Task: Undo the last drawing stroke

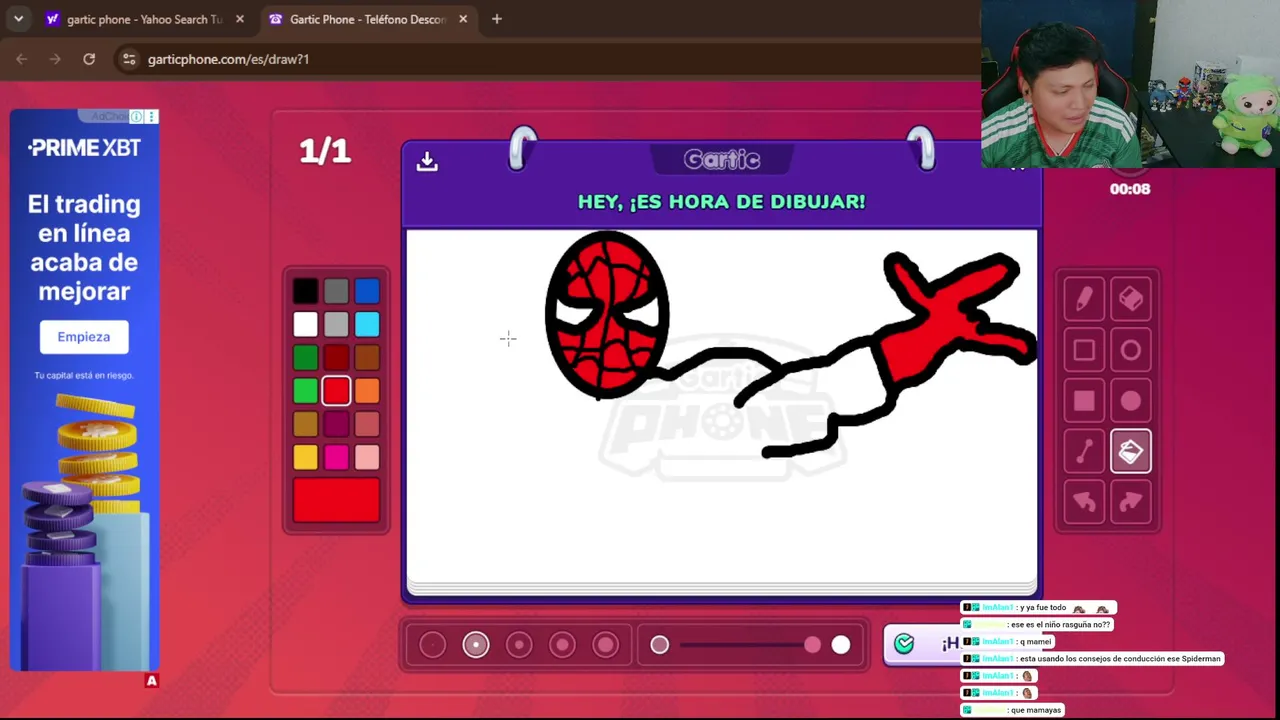Action: pyautogui.click(x=1084, y=502)
